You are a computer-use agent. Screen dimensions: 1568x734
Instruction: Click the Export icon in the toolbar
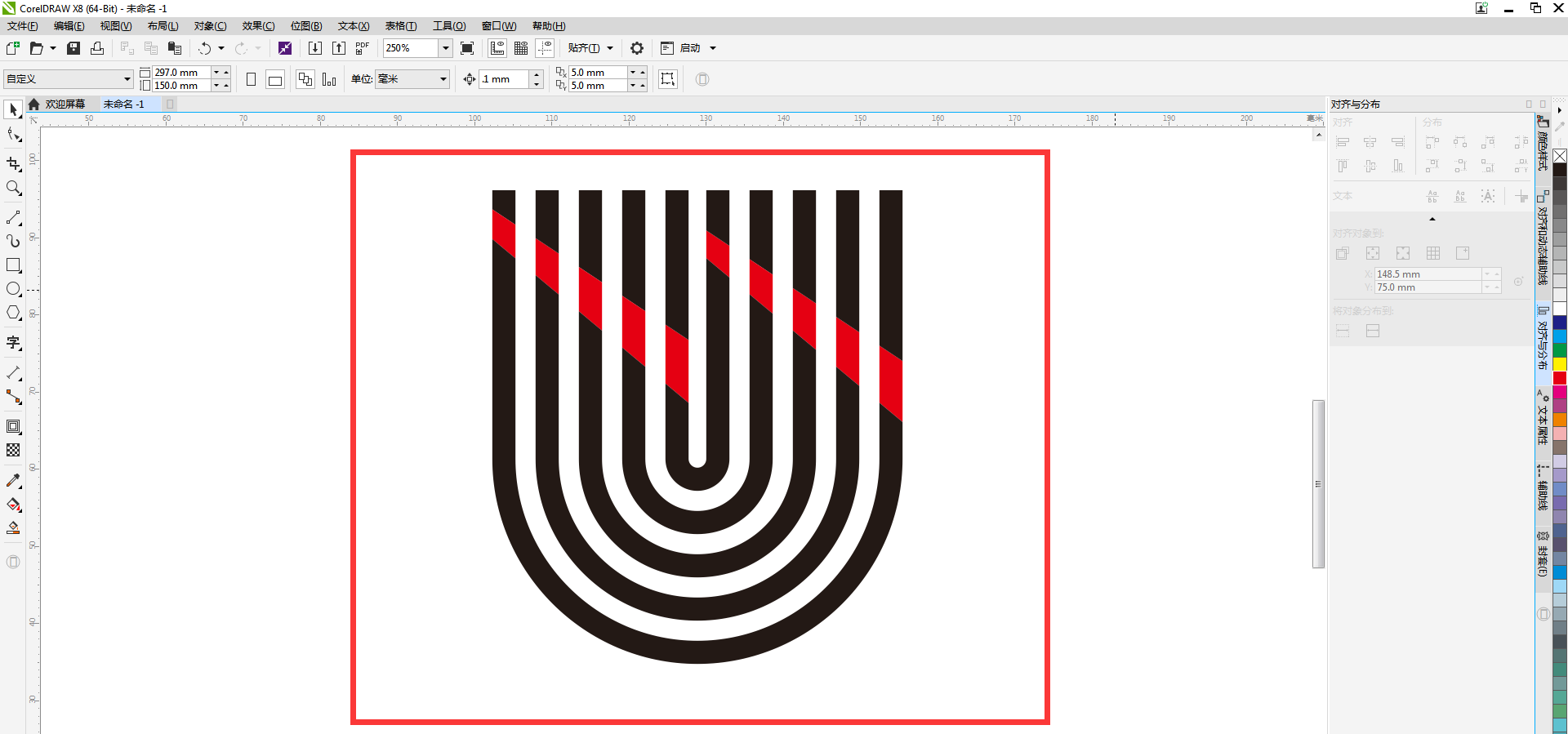point(339,48)
